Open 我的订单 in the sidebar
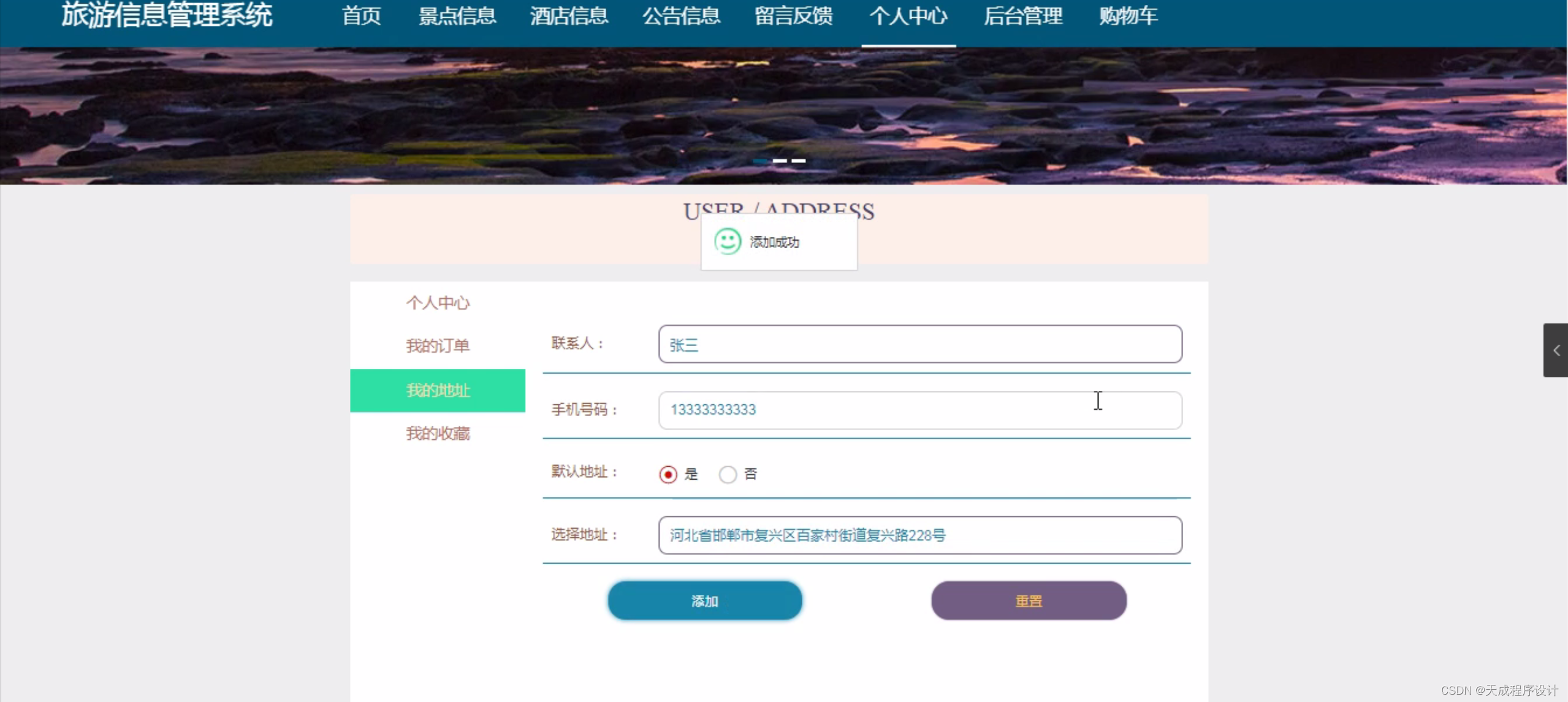 pyautogui.click(x=438, y=345)
